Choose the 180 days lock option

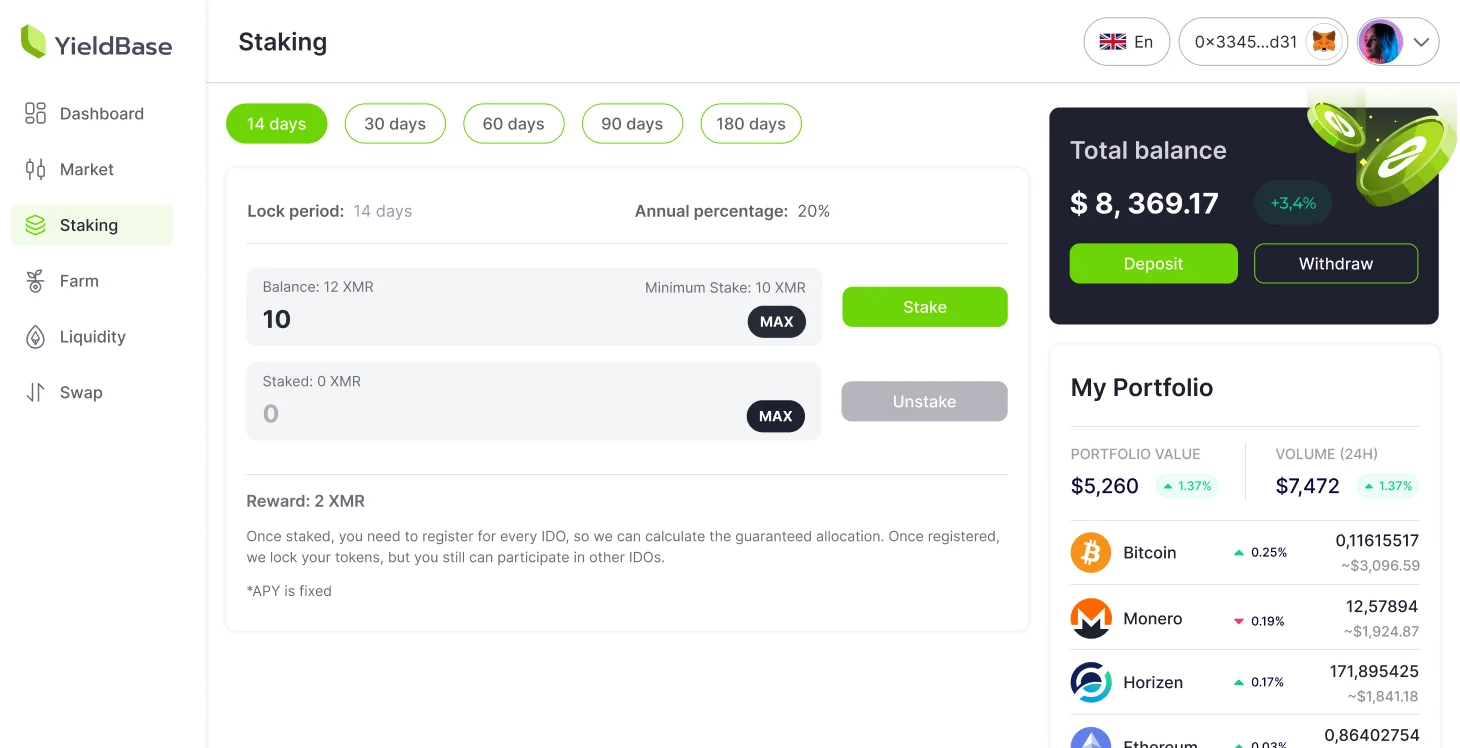[x=751, y=124]
